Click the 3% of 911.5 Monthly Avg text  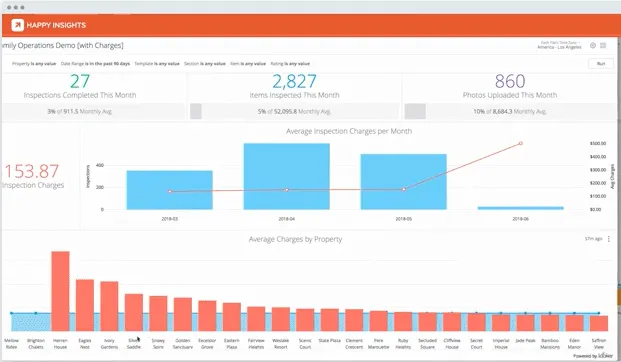80,112
